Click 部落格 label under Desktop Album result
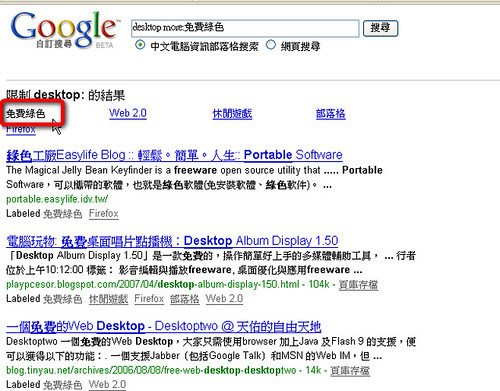The height and width of the screenshot is (391, 500). pos(185,299)
